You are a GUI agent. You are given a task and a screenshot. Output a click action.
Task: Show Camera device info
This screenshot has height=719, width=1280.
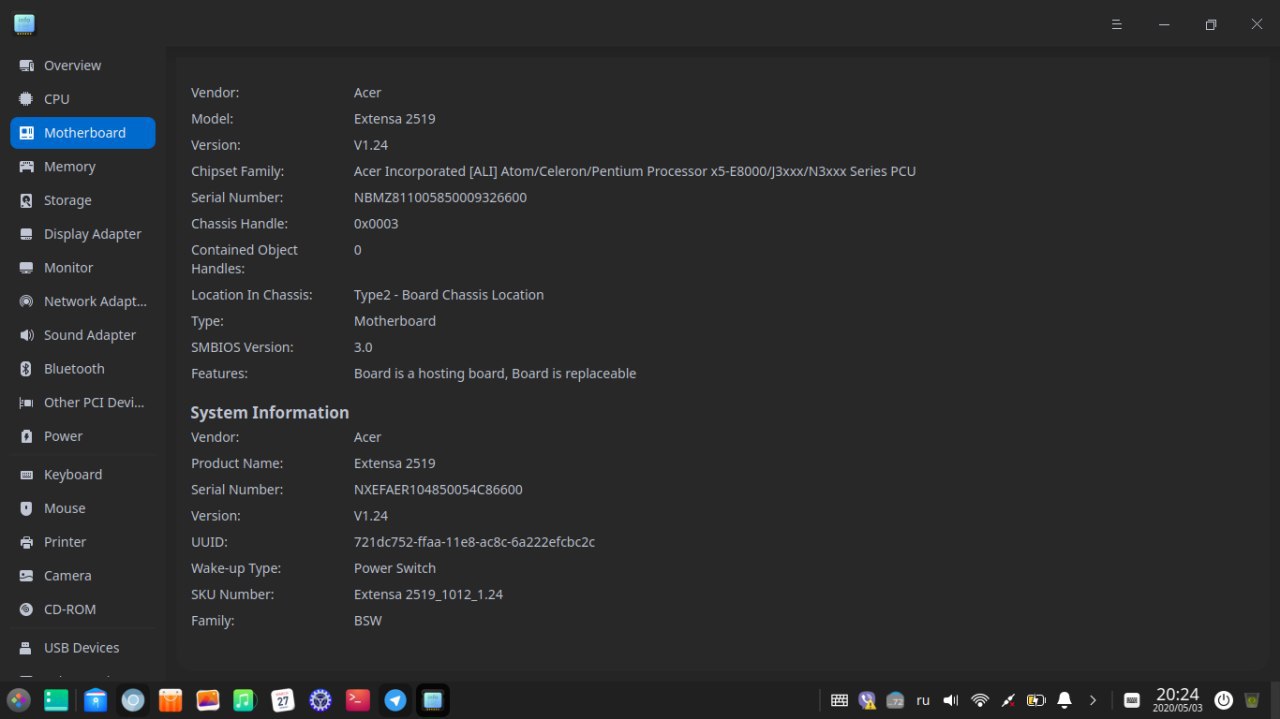coord(83,575)
